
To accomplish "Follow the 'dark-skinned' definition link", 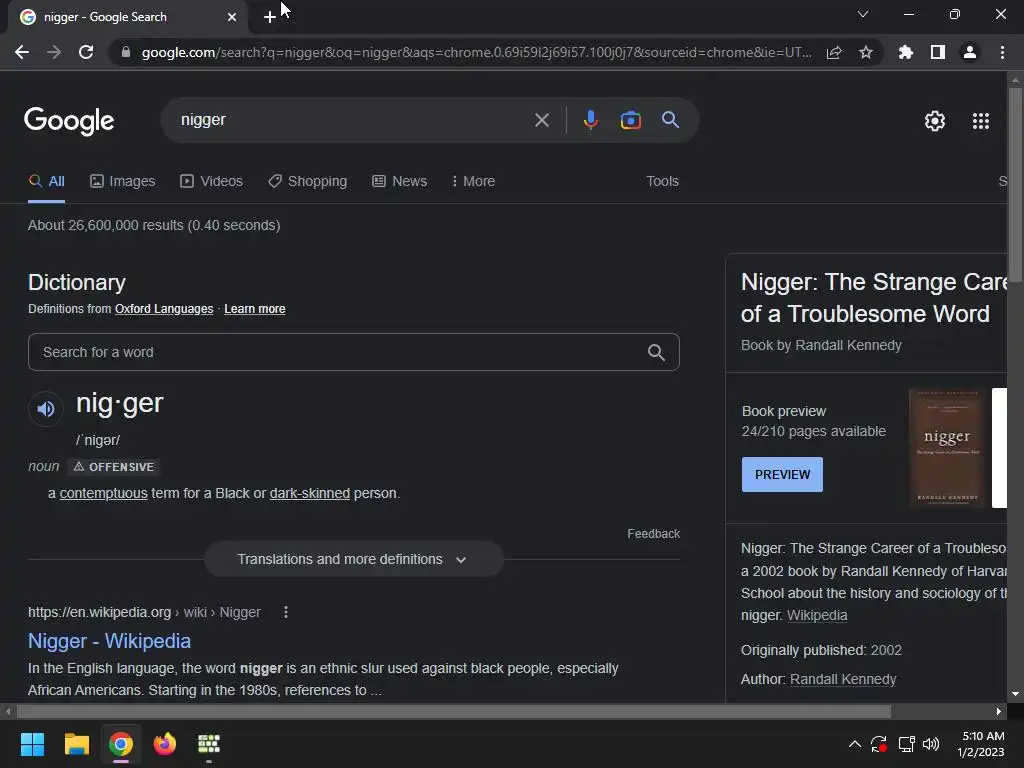I will pyautogui.click(x=310, y=493).
